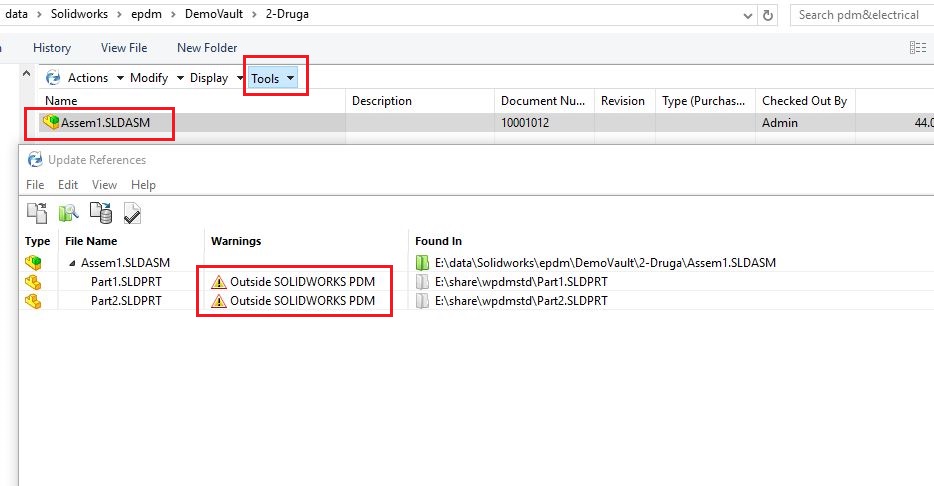The image size is (934, 486).
Task: Open the Actions dropdown menu
Action: pyautogui.click(x=95, y=78)
